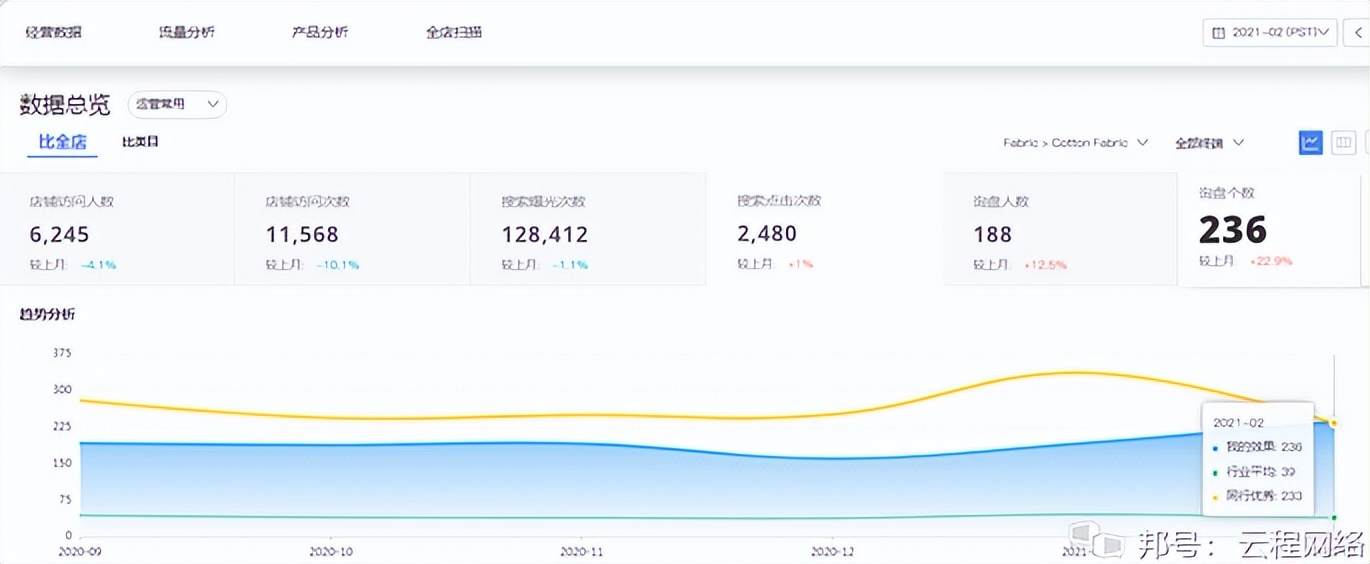
Task: Click the calendar icon in date selector
Action: tap(1218, 33)
